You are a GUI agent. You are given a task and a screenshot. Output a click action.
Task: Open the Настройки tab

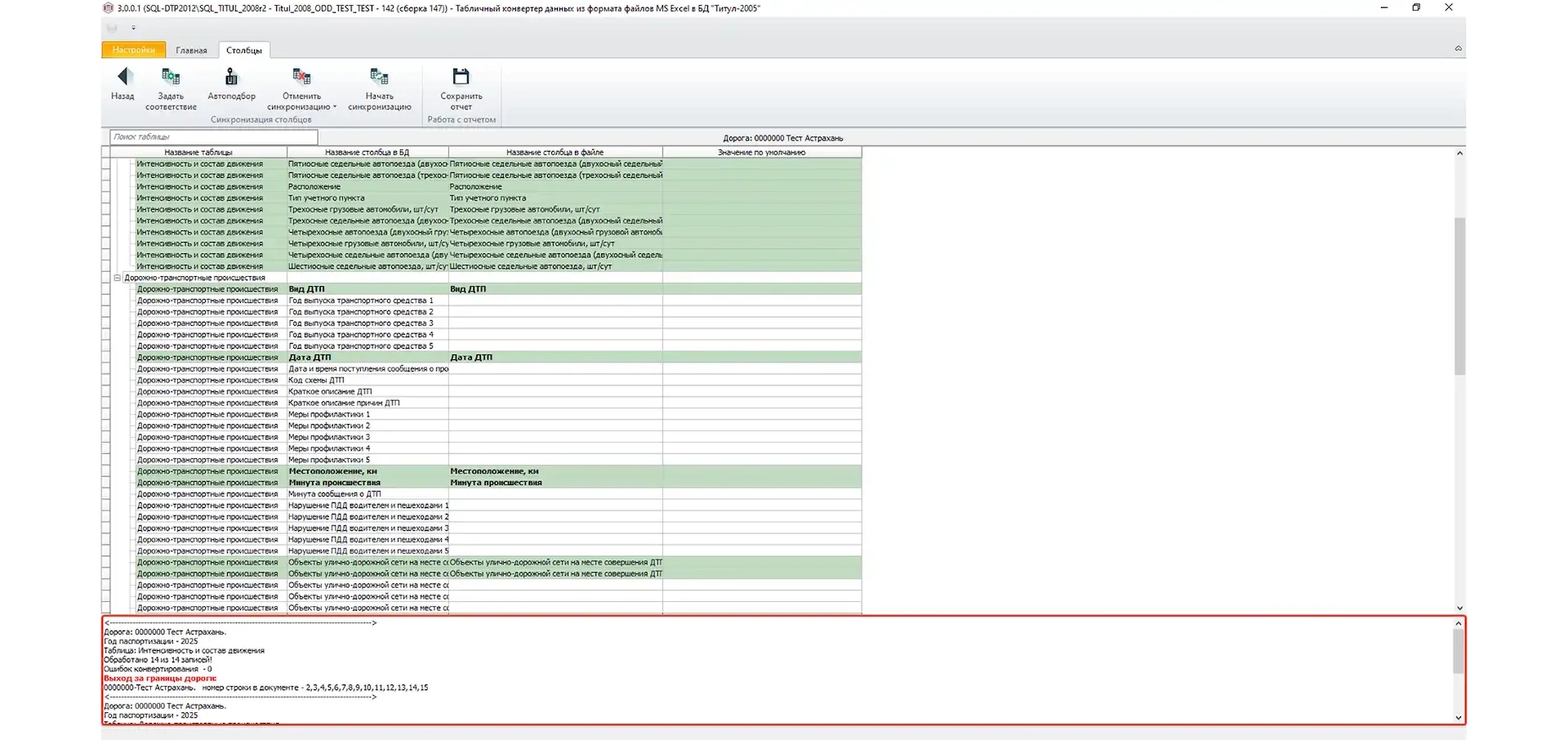(x=133, y=51)
